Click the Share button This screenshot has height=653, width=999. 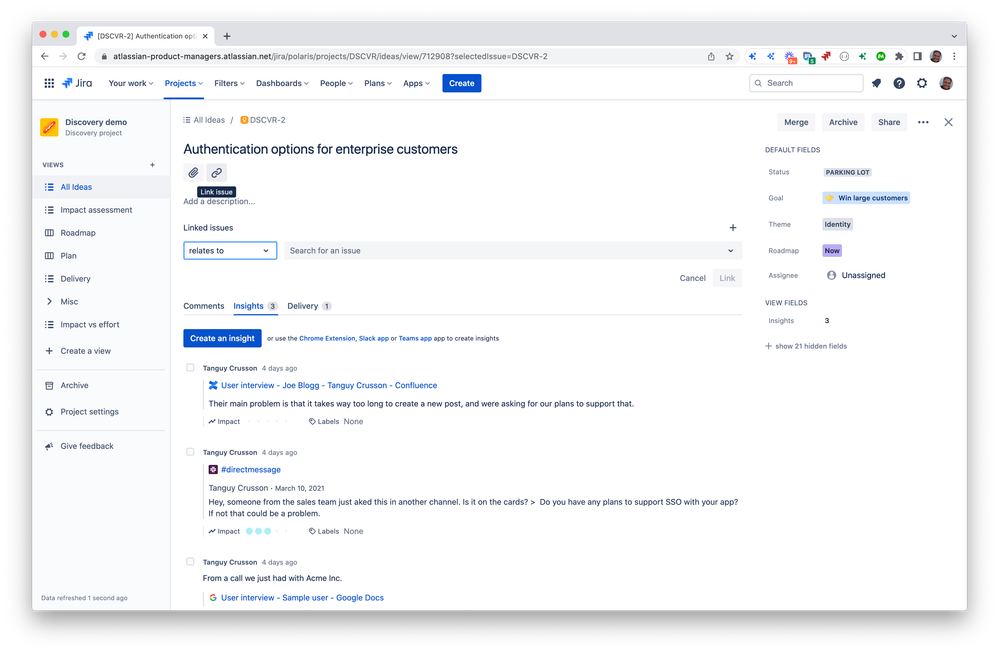coord(889,122)
